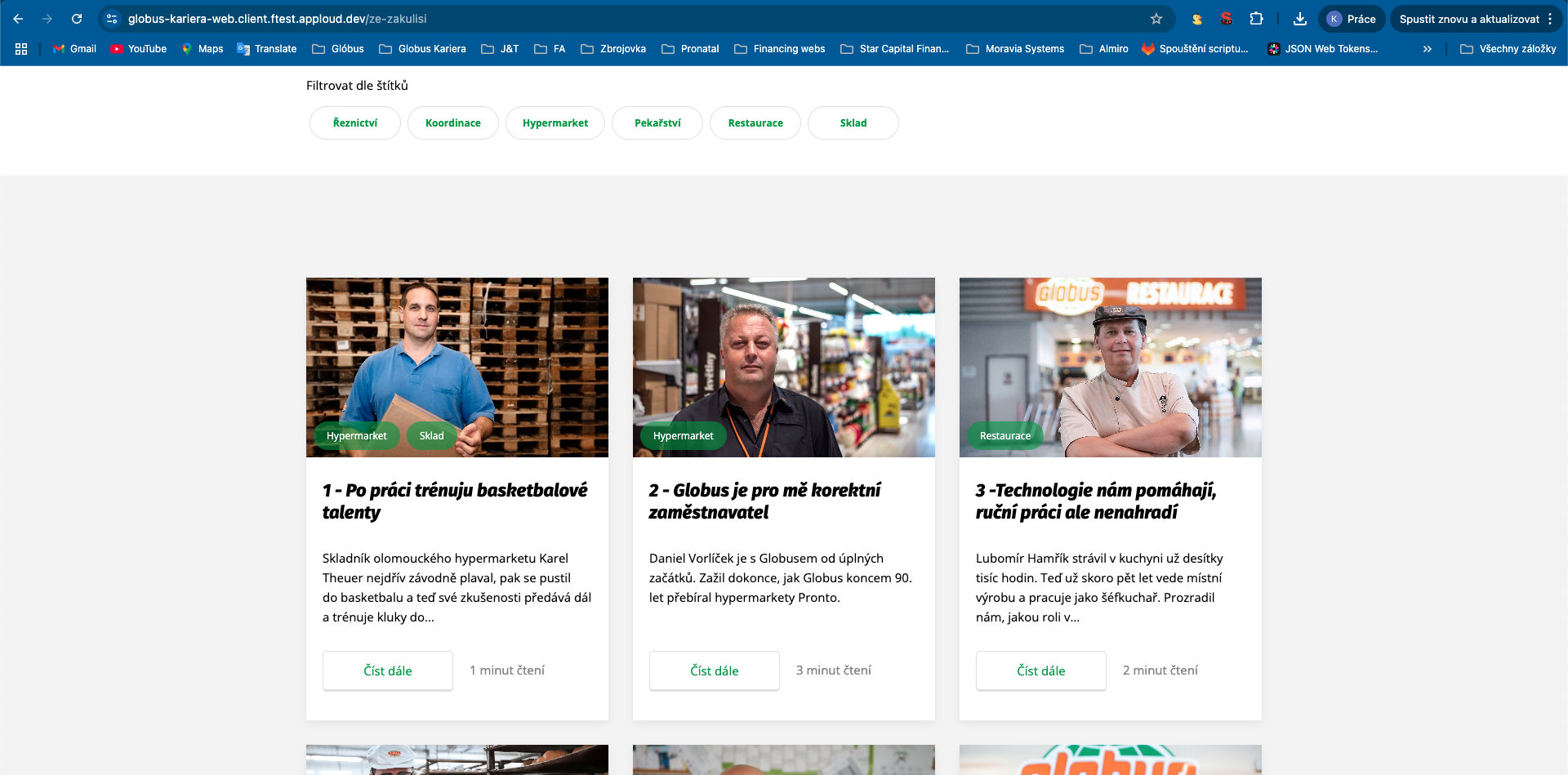Open the apps grid in bookmarks bar
The height and width of the screenshot is (775, 1568).
coord(21,49)
